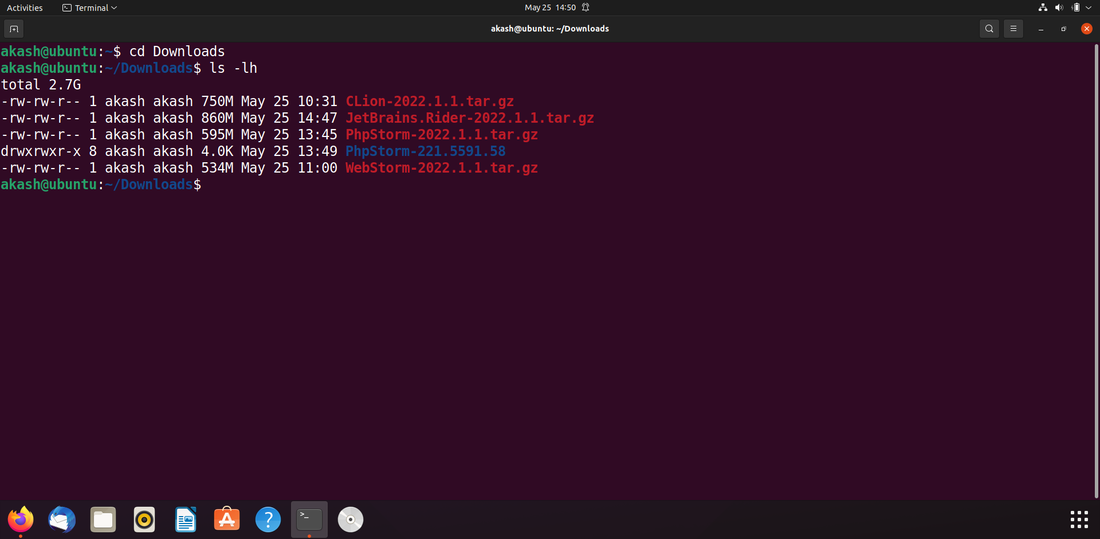Click the window title akash@ubuntu: ~/Downloads
The image size is (1100, 539).
click(549, 29)
